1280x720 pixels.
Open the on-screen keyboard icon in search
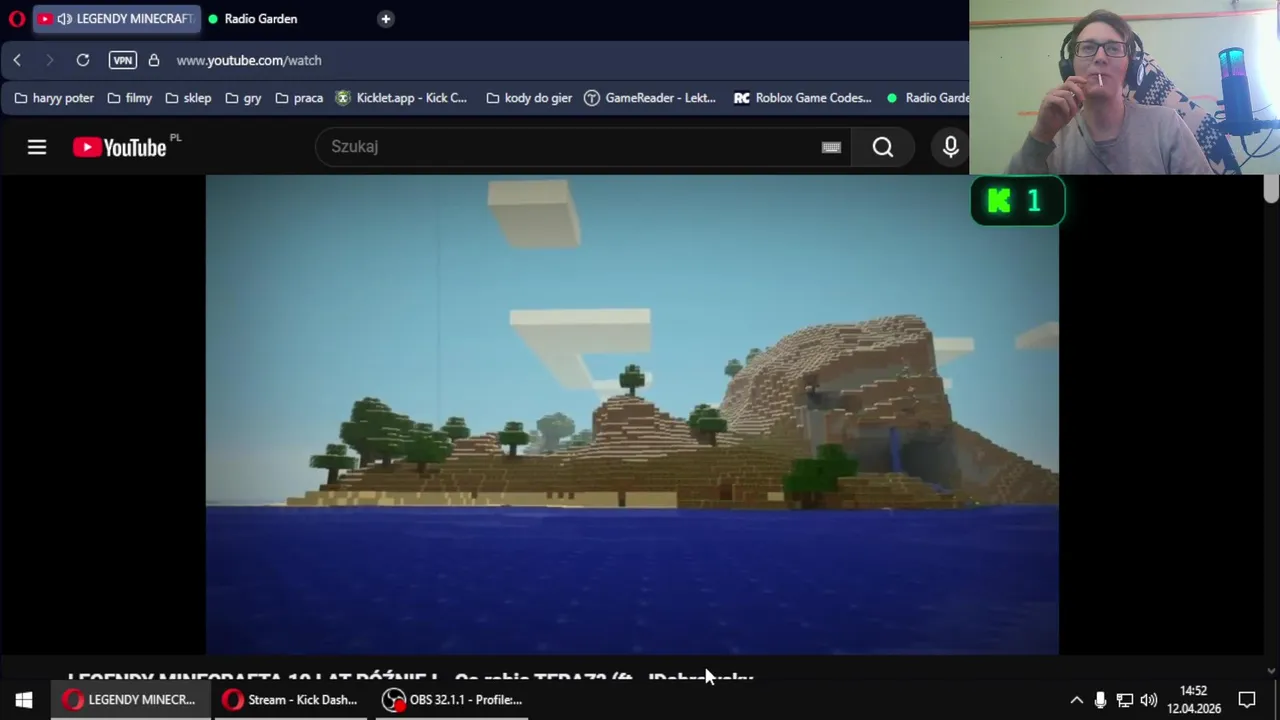click(x=831, y=147)
